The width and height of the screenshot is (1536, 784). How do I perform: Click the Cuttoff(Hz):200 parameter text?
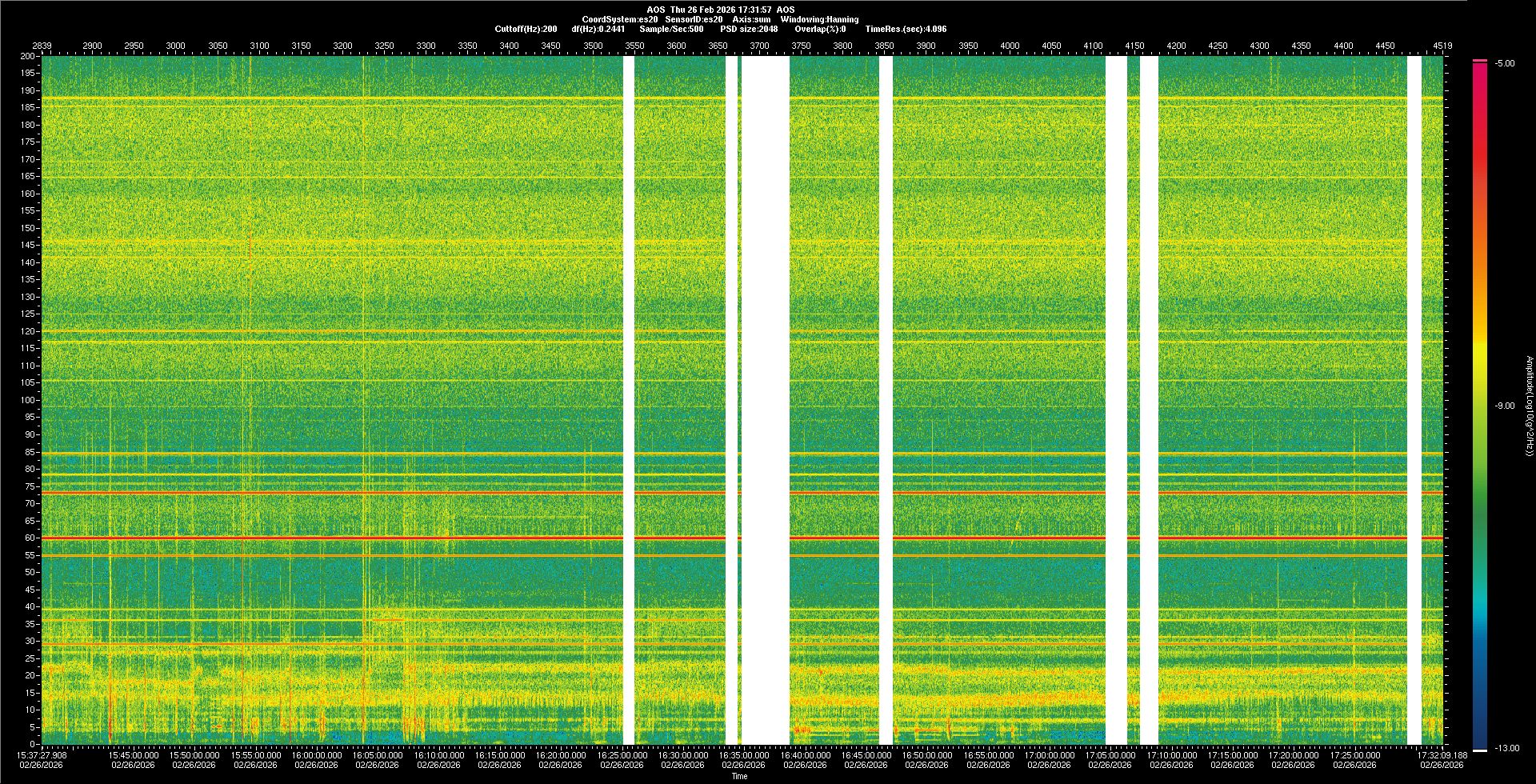(x=526, y=29)
